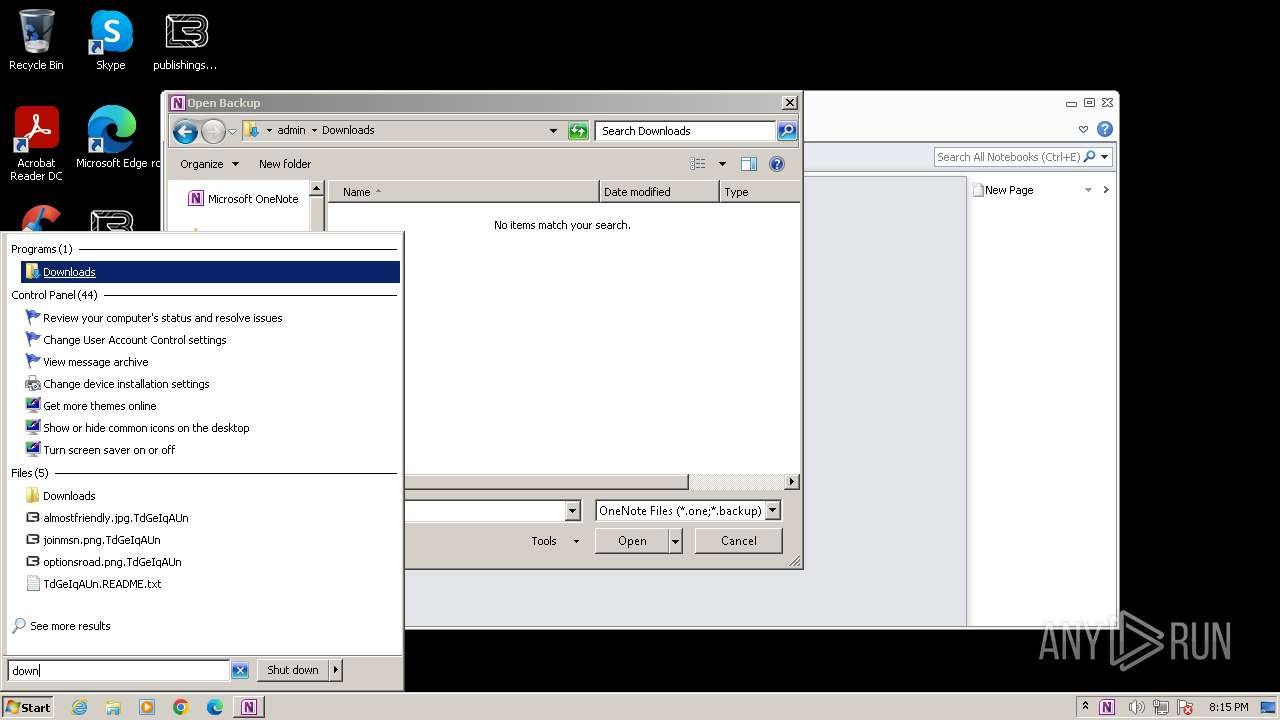Open OneNote help icon at top right

click(x=1105, y=130)
